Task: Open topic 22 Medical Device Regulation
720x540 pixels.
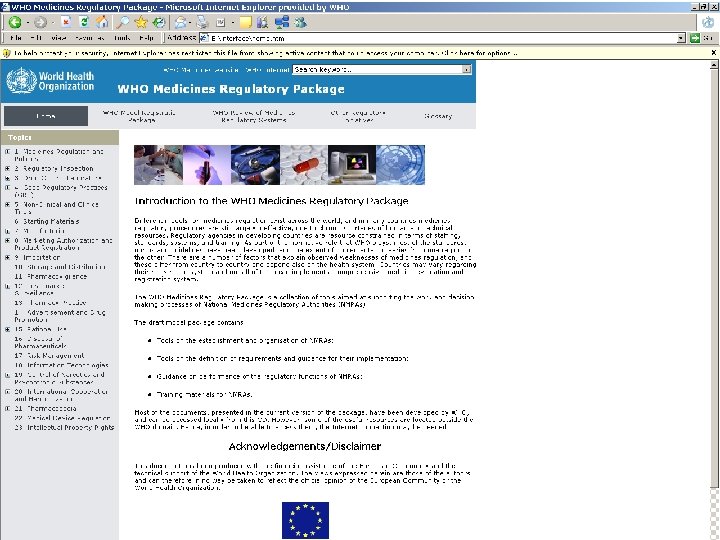Action: click(62, 418)
